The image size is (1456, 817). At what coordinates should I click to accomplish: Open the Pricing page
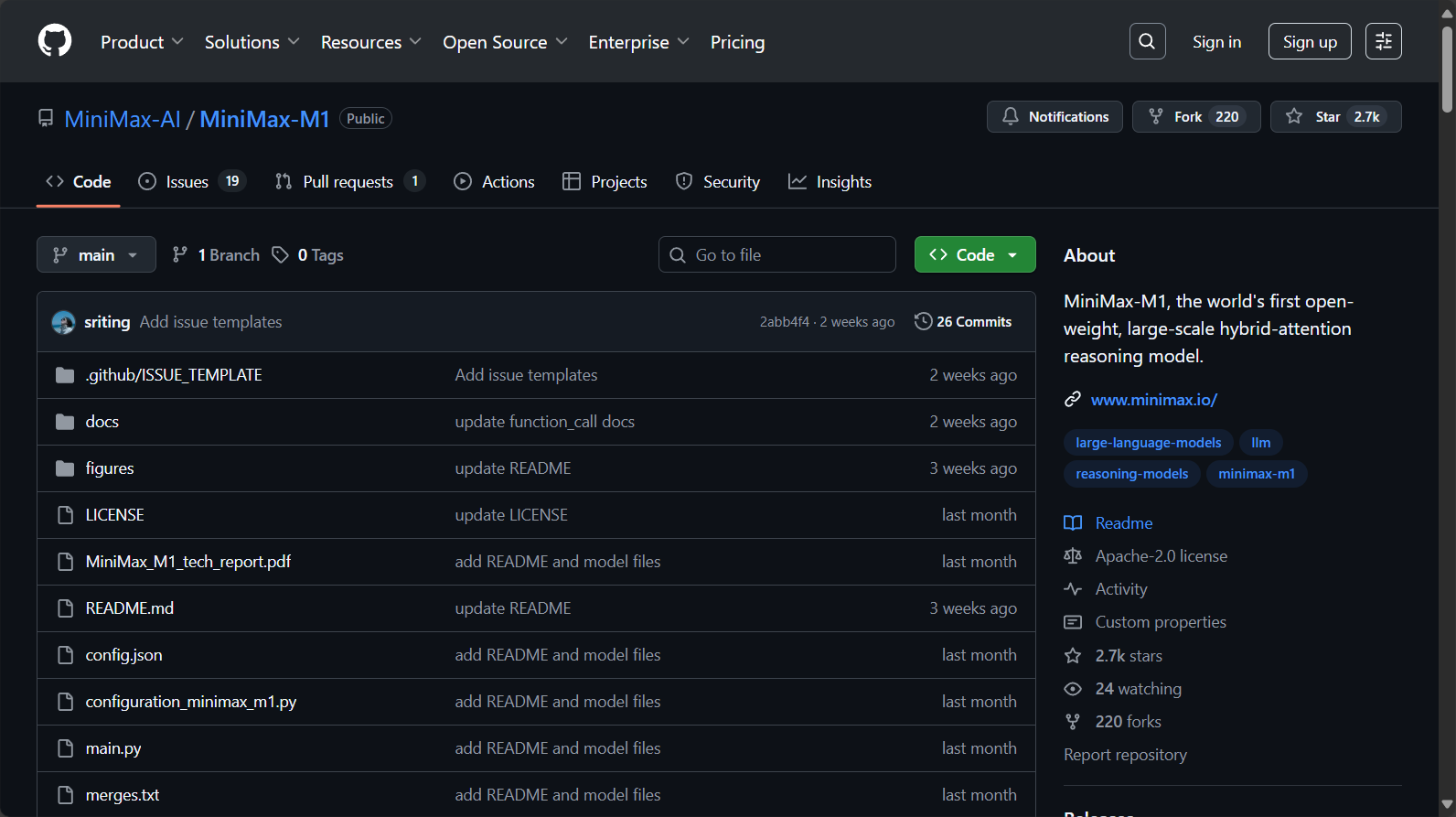[x=737, y=42]
